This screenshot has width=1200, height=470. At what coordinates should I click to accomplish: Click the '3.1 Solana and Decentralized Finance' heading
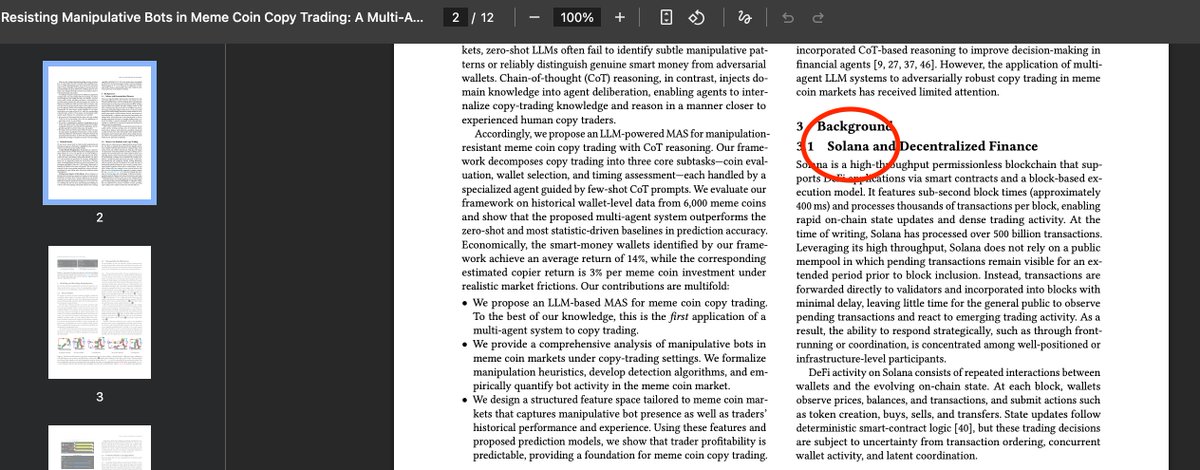[x=918, y=146]
